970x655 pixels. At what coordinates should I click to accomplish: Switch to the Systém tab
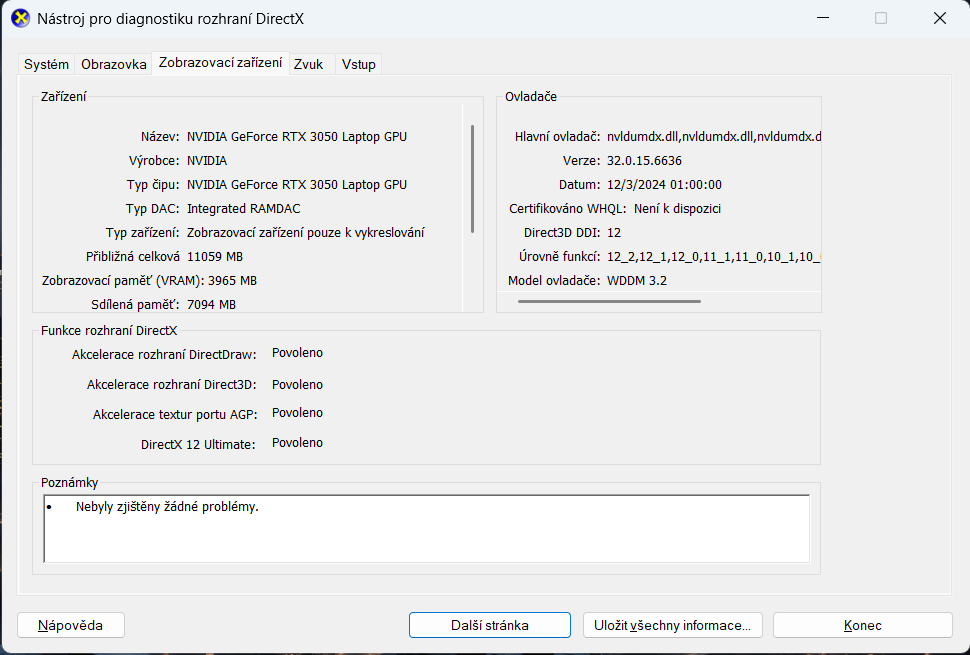pyautogui.click(x=47, y=63)
